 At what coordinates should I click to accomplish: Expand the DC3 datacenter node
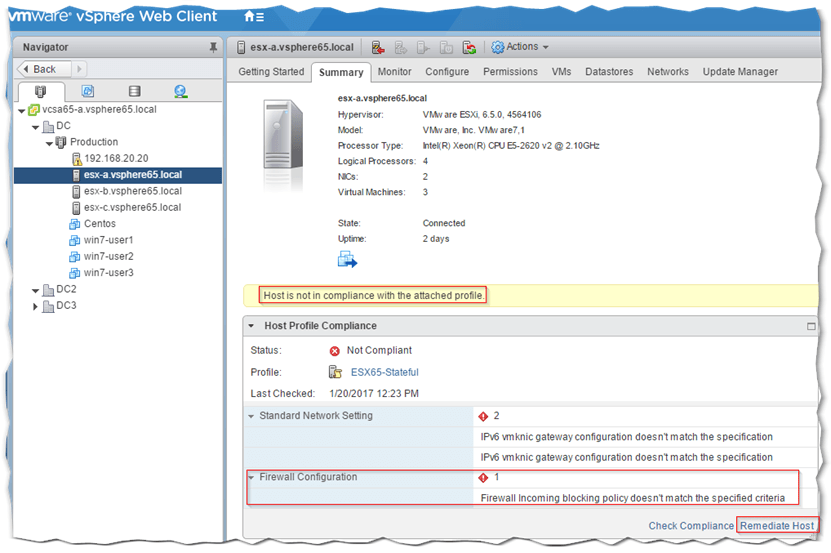[x=35, y=306]
